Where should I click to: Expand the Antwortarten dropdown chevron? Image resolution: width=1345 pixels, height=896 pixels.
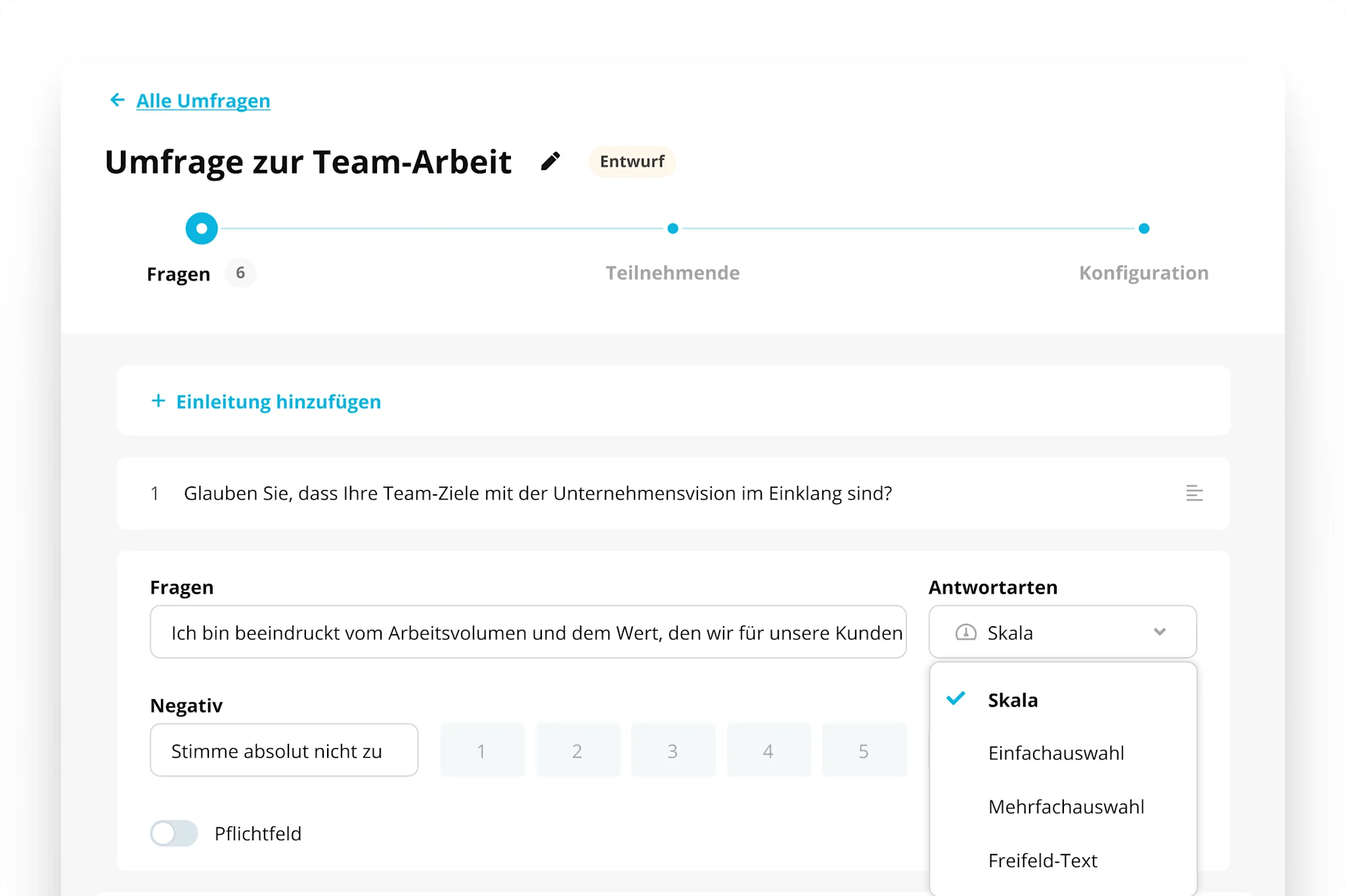(x=1160, y=632)
